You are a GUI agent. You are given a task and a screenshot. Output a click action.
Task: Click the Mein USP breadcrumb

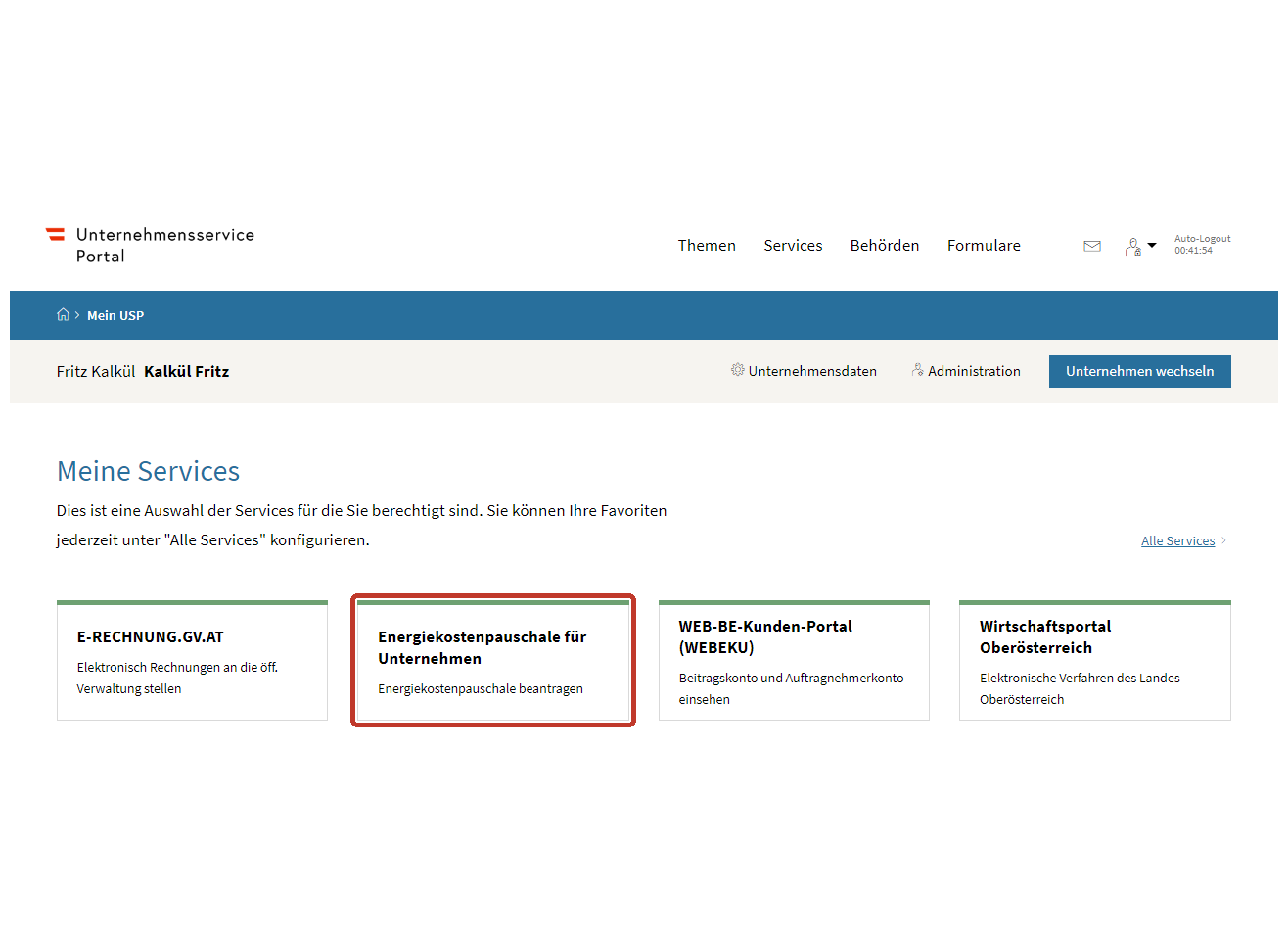[115, 315]
